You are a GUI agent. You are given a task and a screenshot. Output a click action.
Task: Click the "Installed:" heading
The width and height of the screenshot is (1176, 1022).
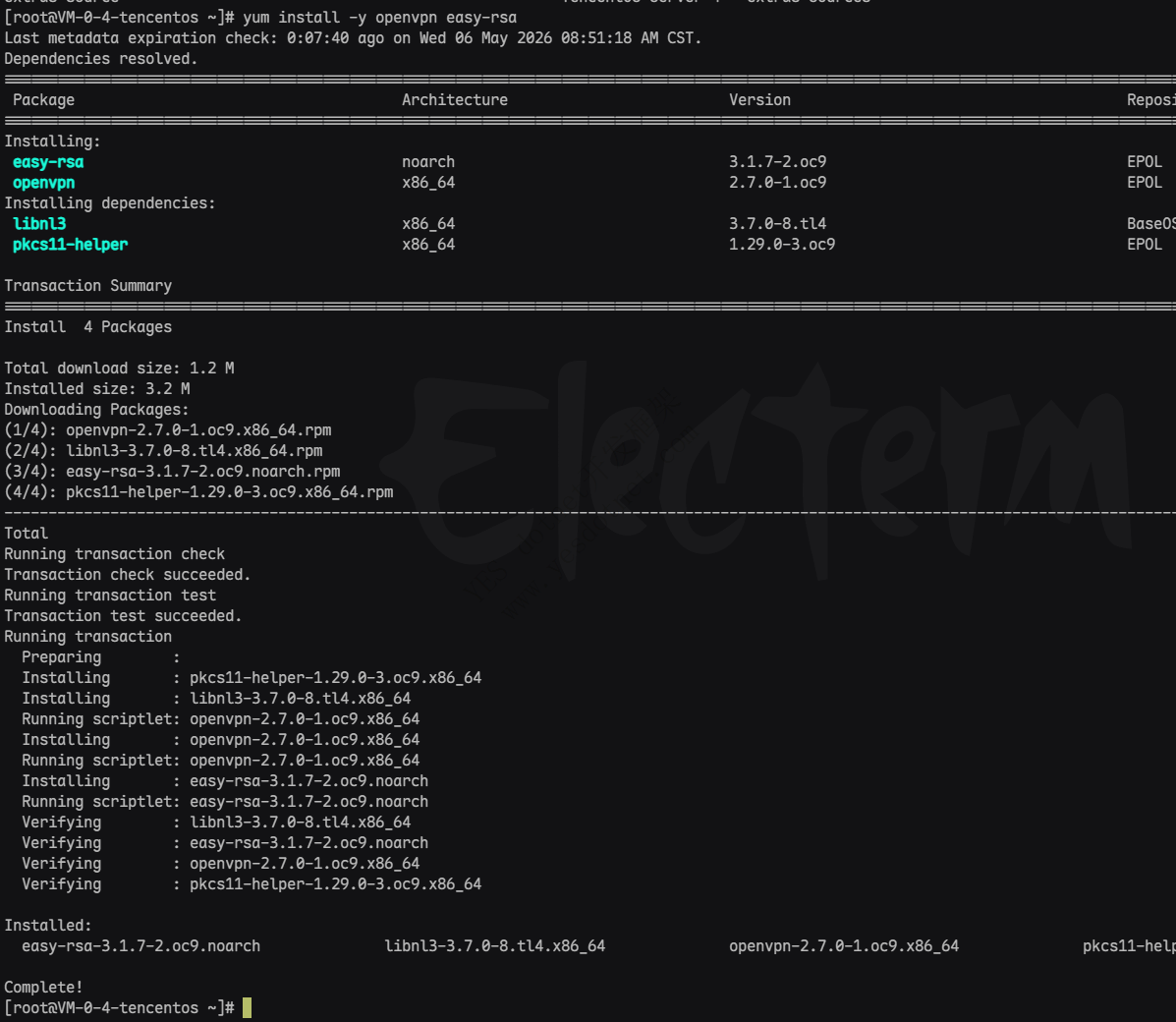click(48, 925)
